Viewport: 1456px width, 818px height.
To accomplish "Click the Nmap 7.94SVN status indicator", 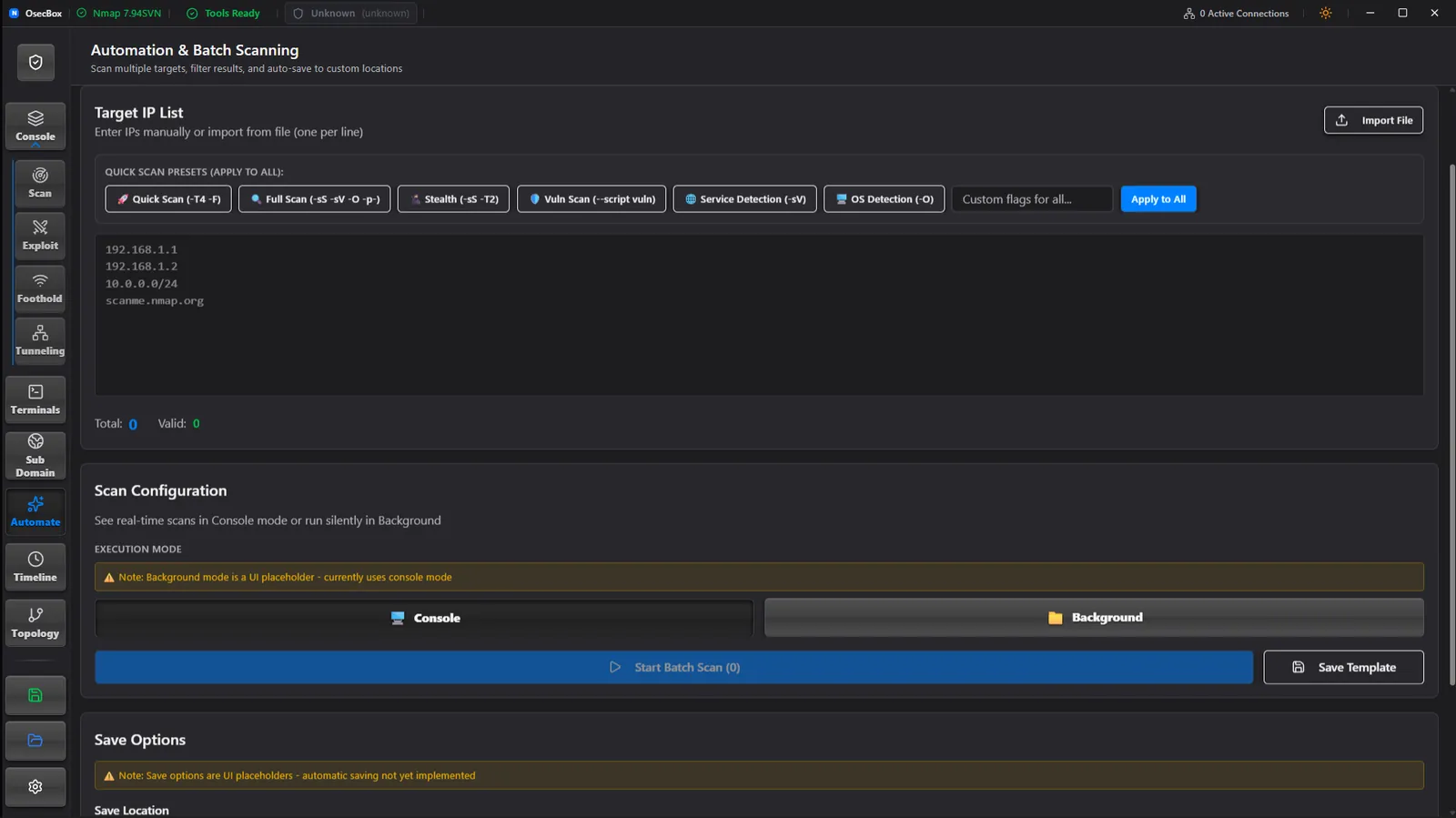I will pos(119,14).
